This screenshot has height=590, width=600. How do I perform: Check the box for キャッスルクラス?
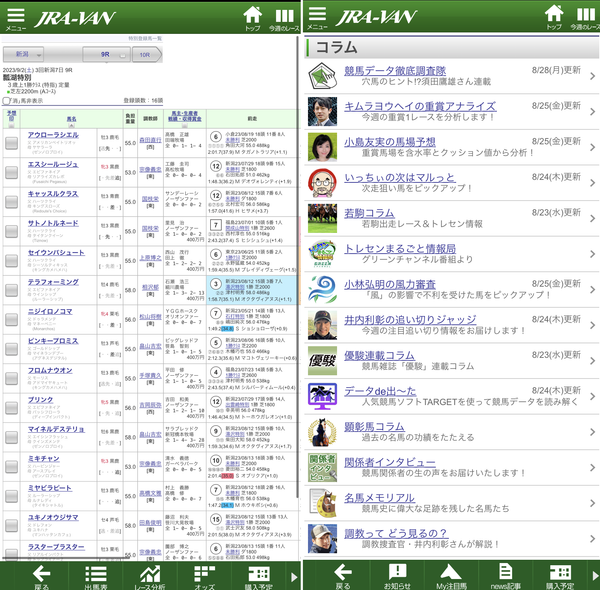click(x=11, y=202)
